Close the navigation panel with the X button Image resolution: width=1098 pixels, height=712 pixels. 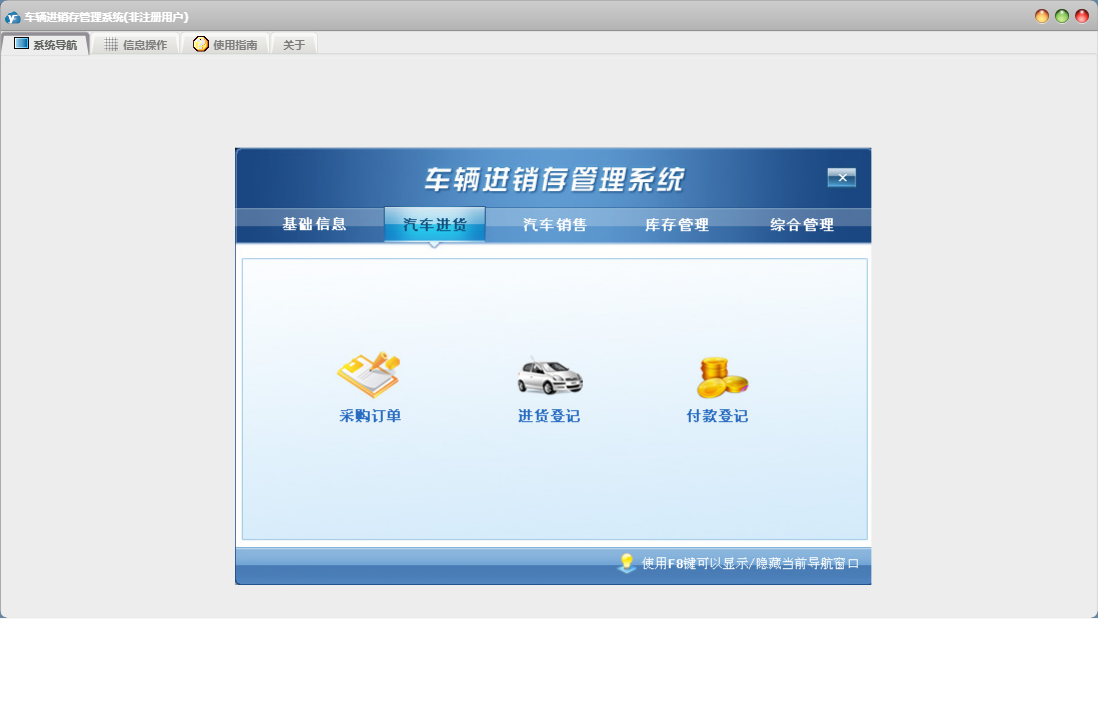pyautogui.click(x=842, y=178)
